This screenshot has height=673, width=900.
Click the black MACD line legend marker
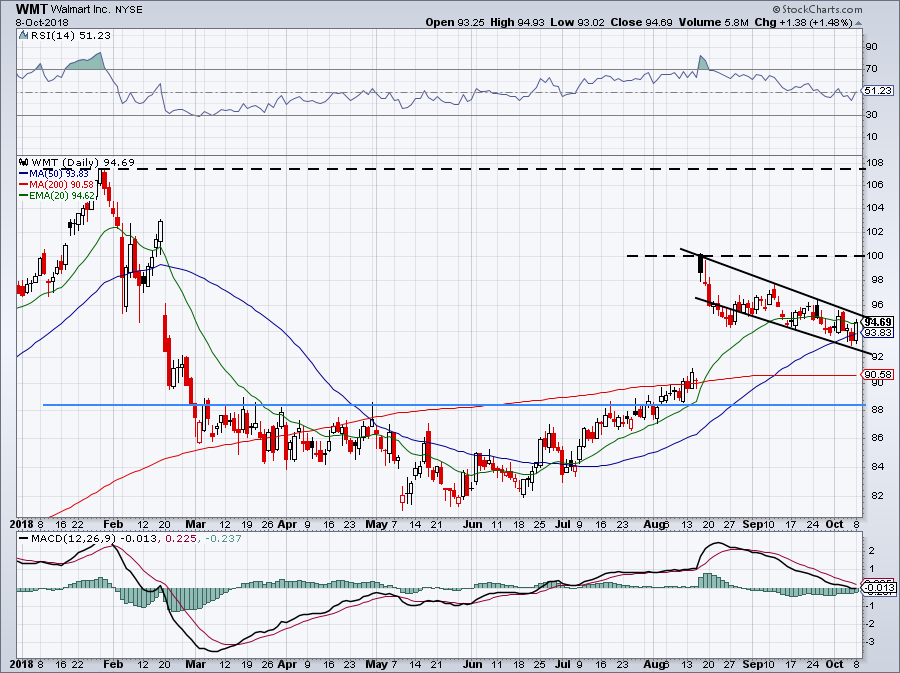(23, 539)
